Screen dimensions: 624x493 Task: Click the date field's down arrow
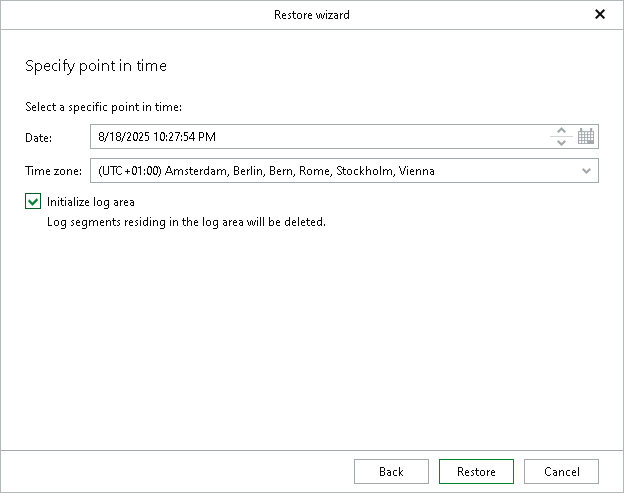click(561, 143)
